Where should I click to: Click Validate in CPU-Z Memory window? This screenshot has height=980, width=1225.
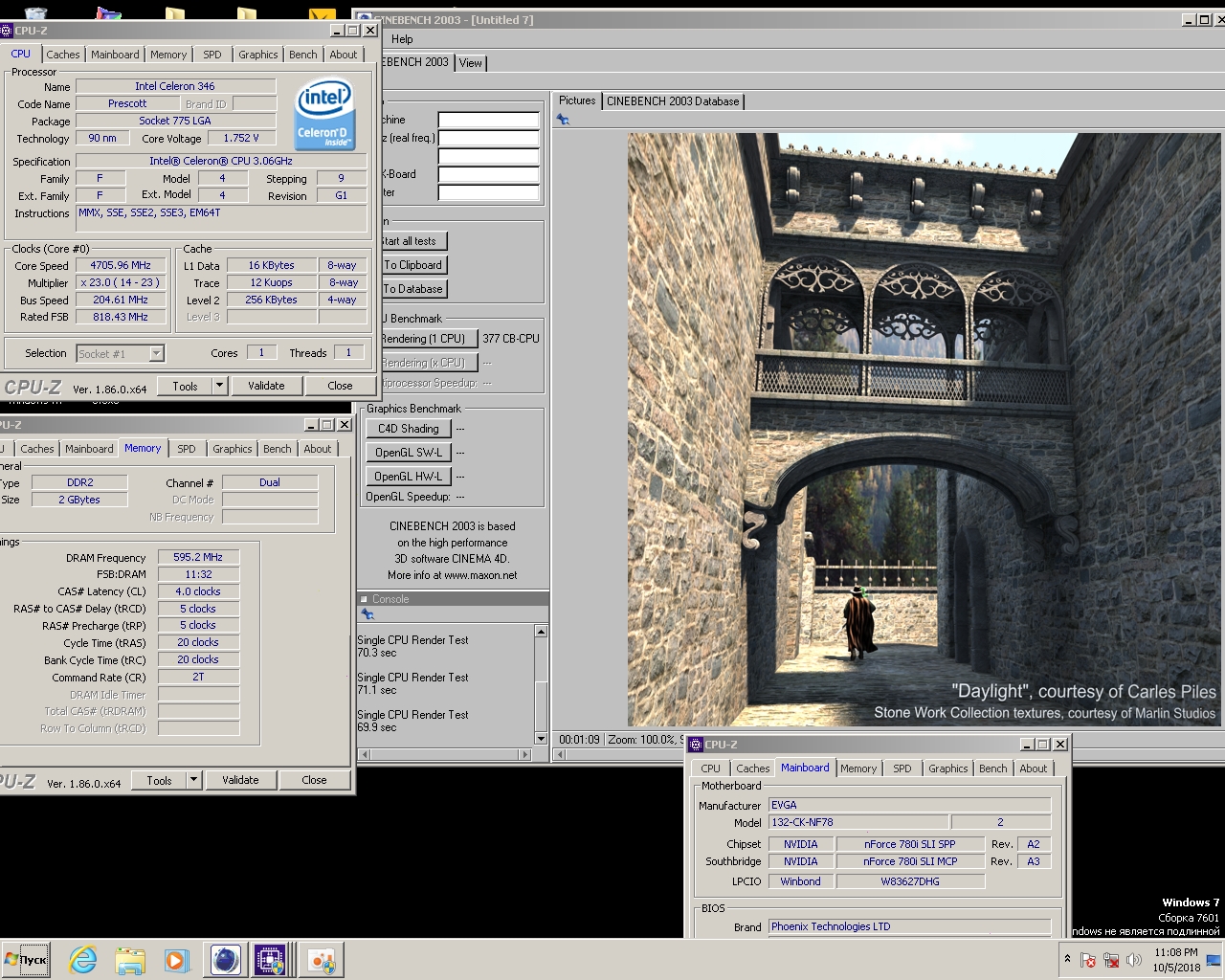click(x=240, y=780)
